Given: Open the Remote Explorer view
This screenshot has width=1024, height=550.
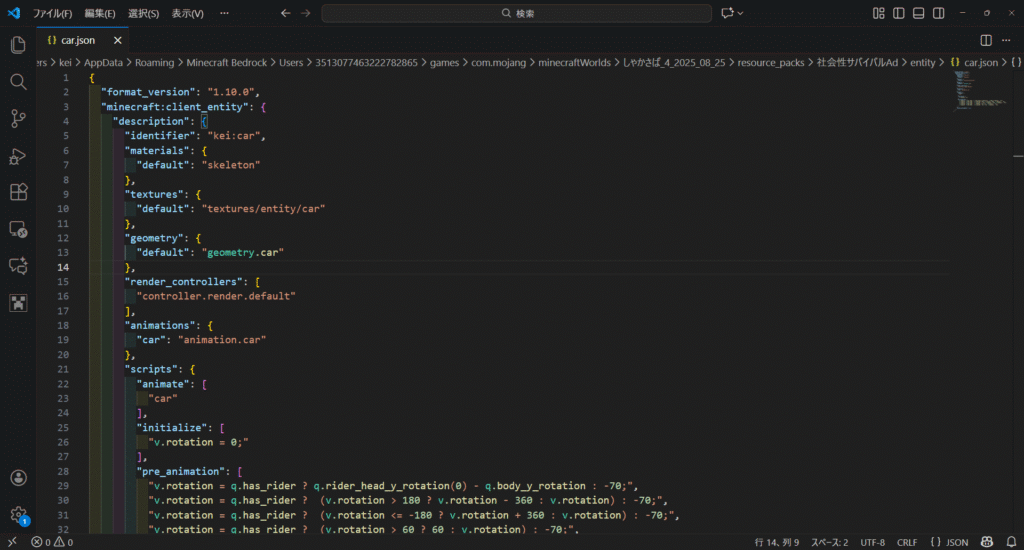Looking at the screenshot, I should click(x=18, y=229).
